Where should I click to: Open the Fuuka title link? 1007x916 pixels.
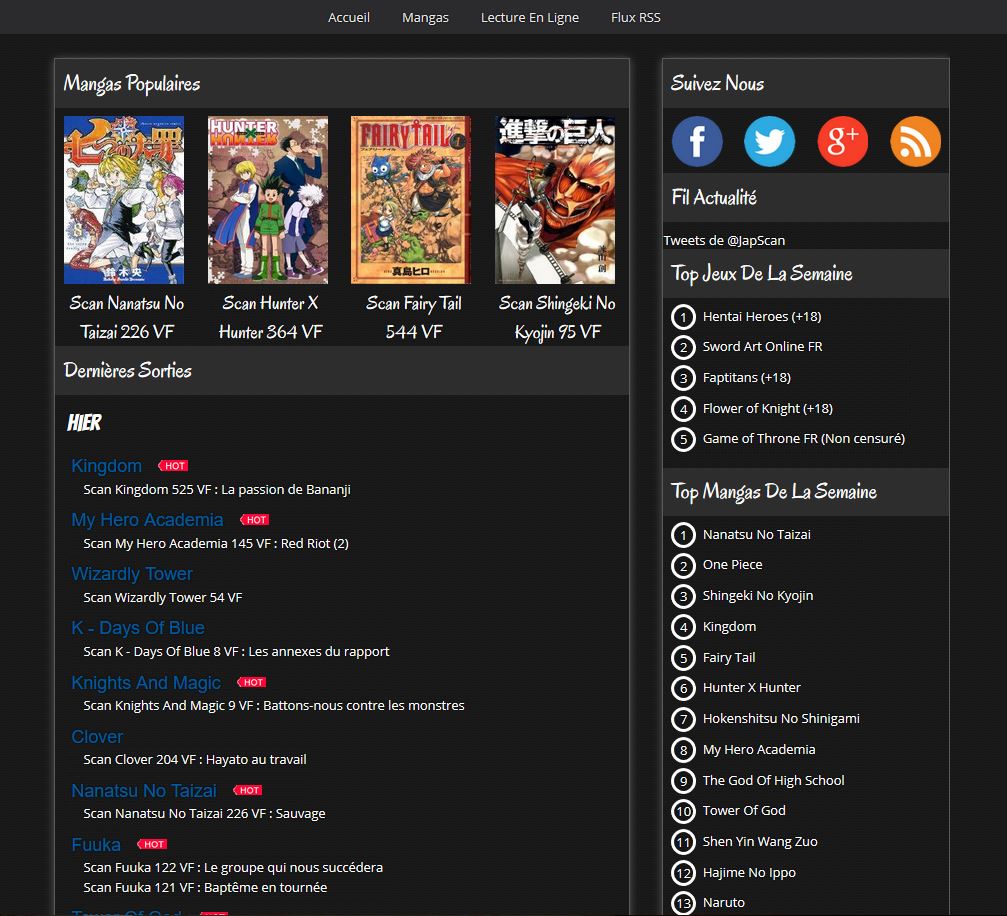coord(96,844)
